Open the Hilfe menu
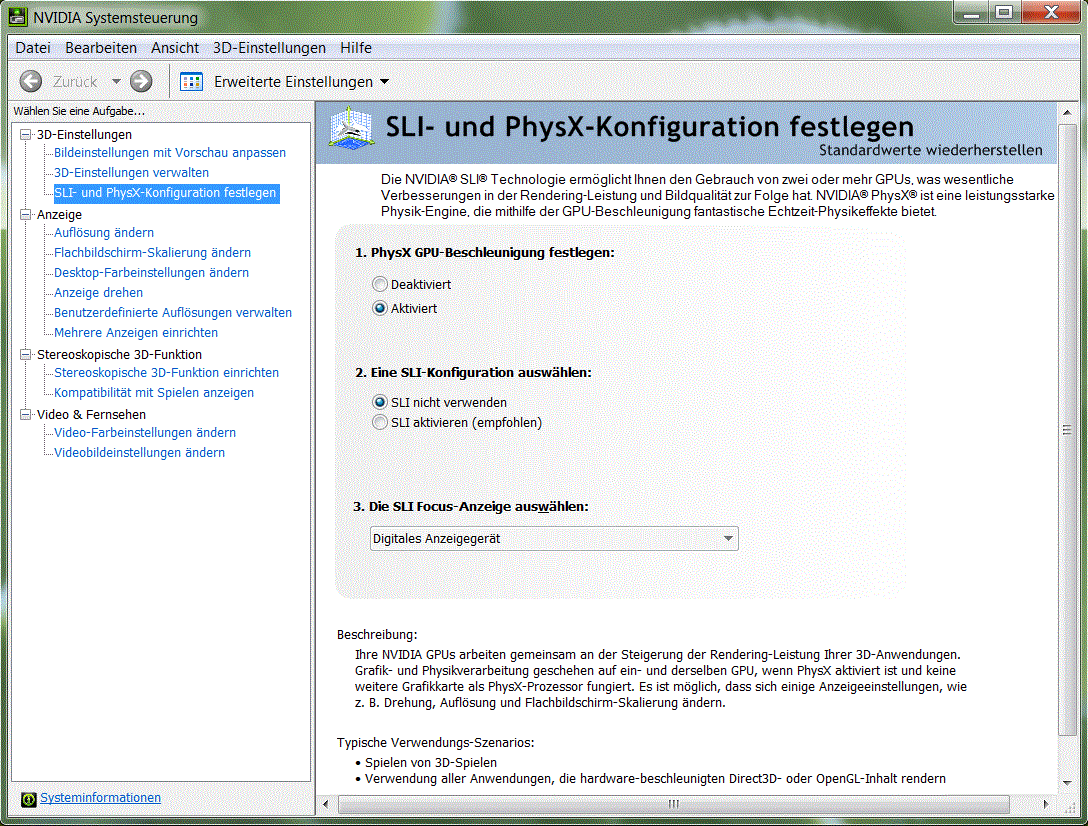Screen dimensions: 1088x826 click(x=356, y=48)
